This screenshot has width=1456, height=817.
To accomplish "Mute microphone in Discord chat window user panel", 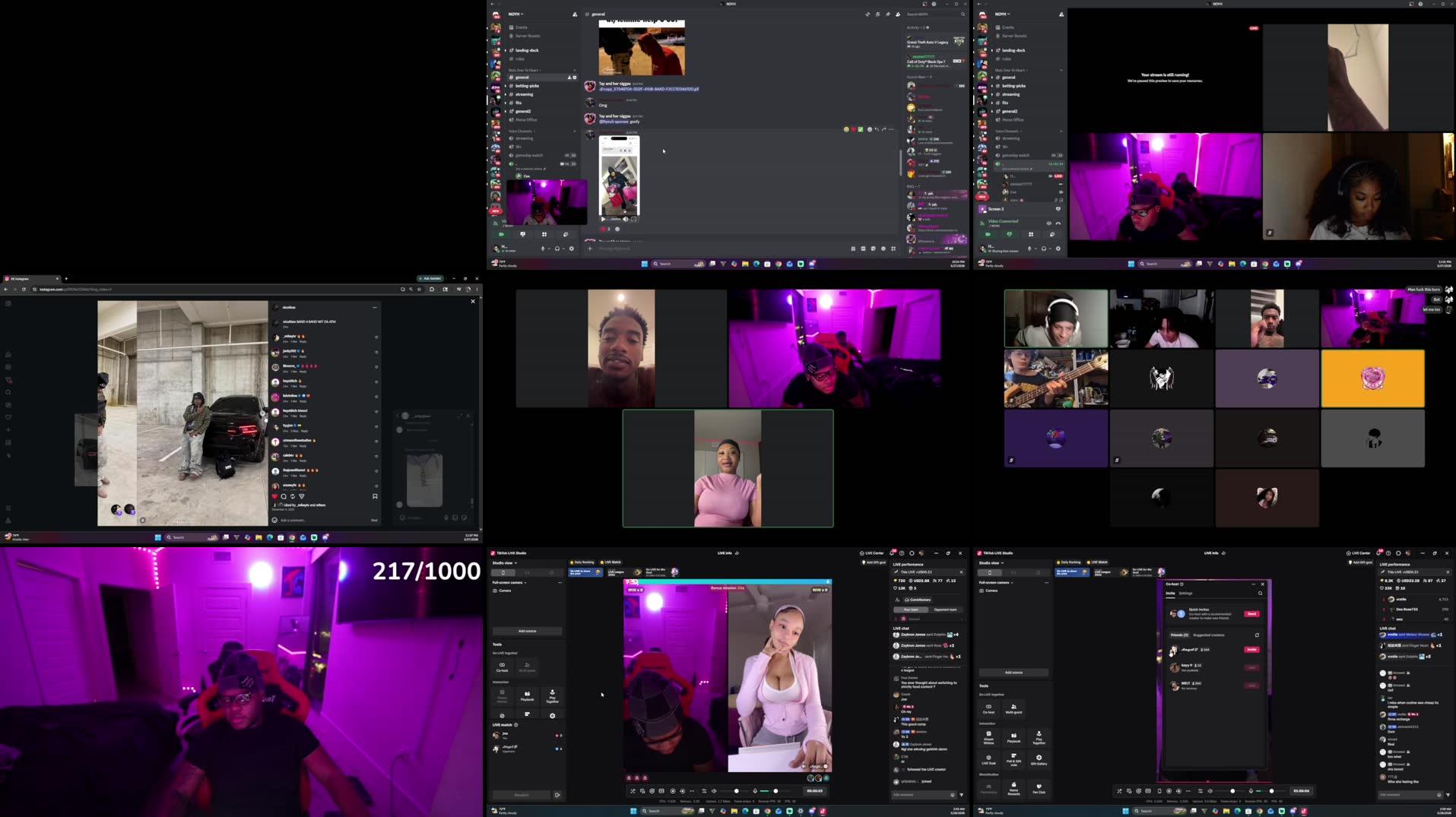I will point(543,249).
